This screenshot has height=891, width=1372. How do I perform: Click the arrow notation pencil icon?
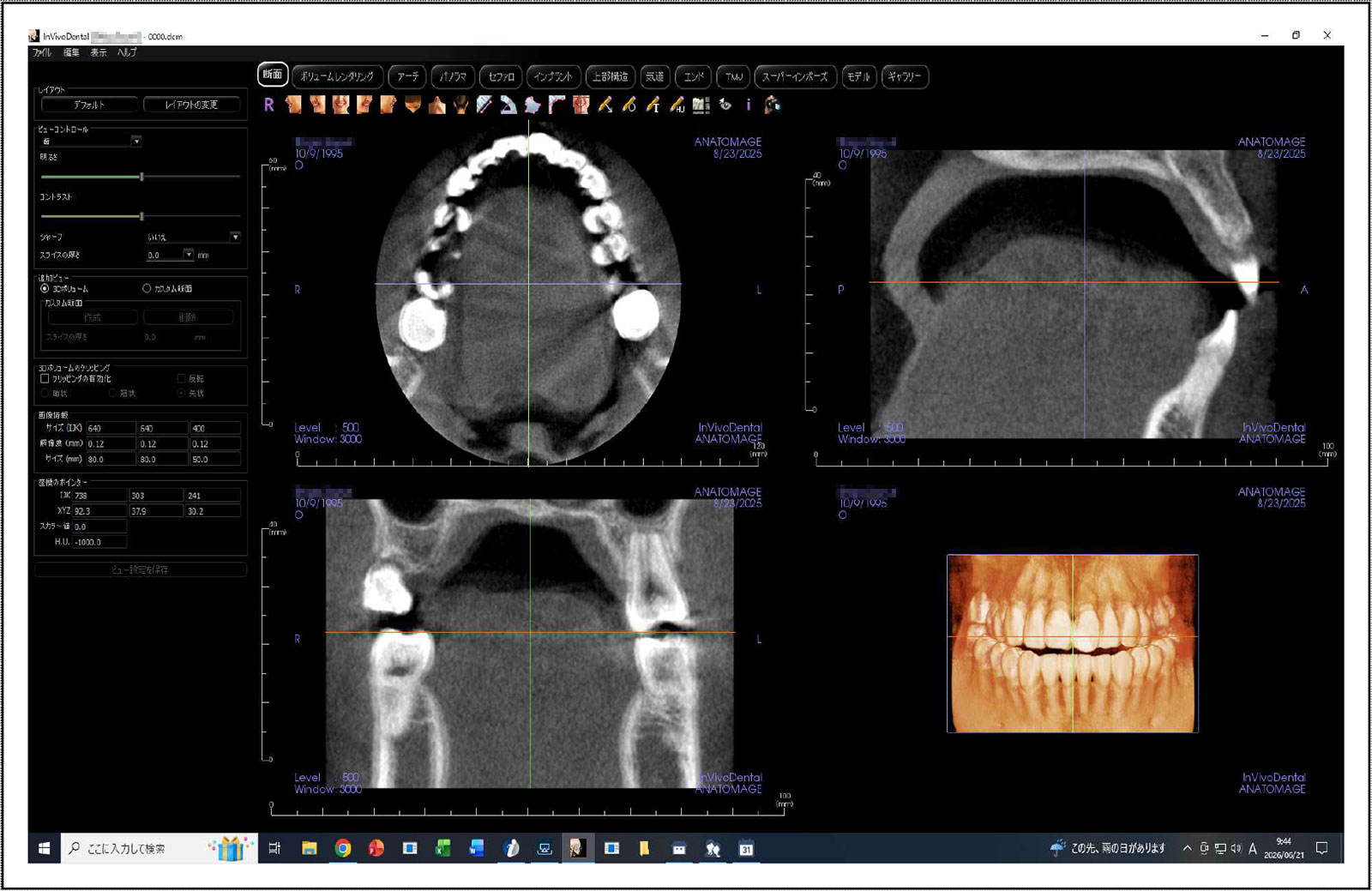[x=605, y=105]
